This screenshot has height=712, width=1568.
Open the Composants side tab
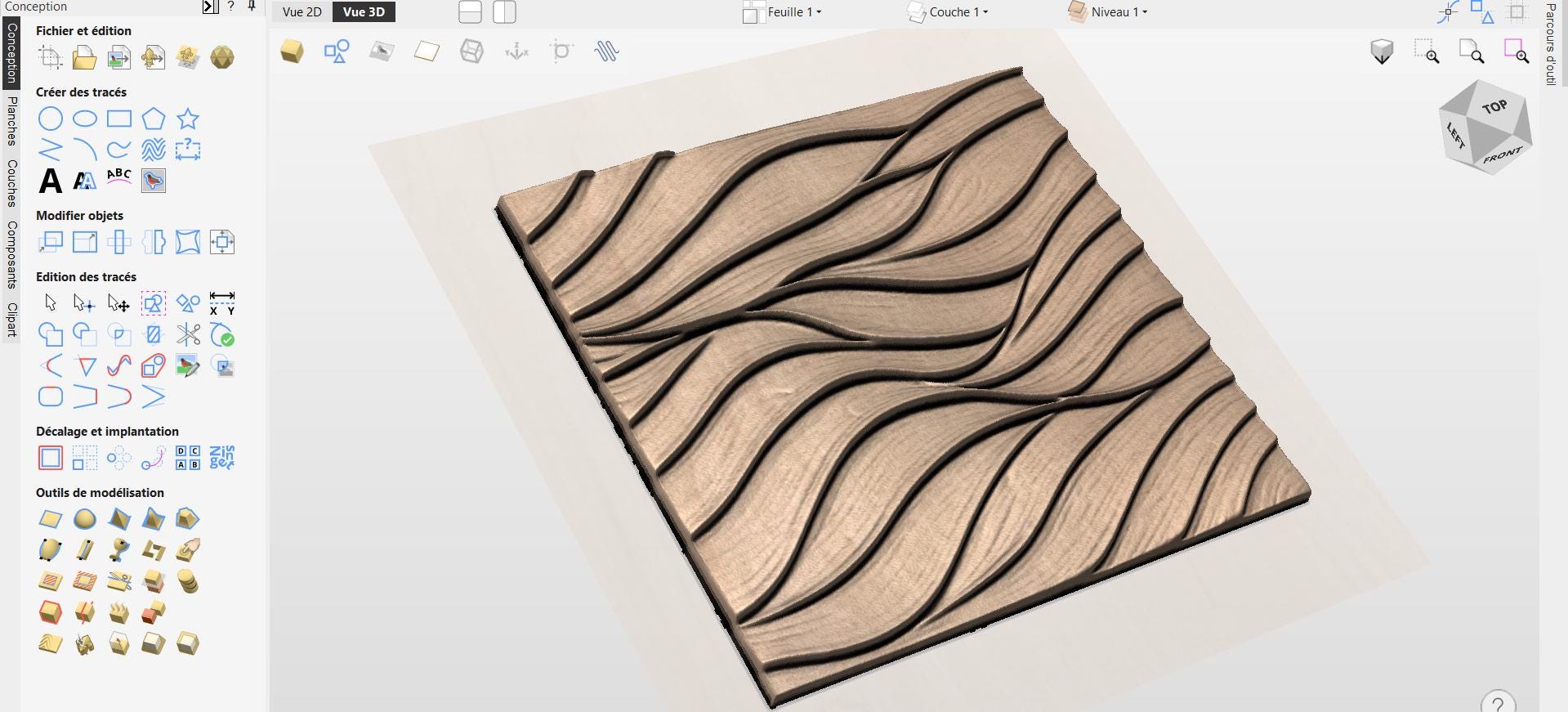tap(11, 254)
